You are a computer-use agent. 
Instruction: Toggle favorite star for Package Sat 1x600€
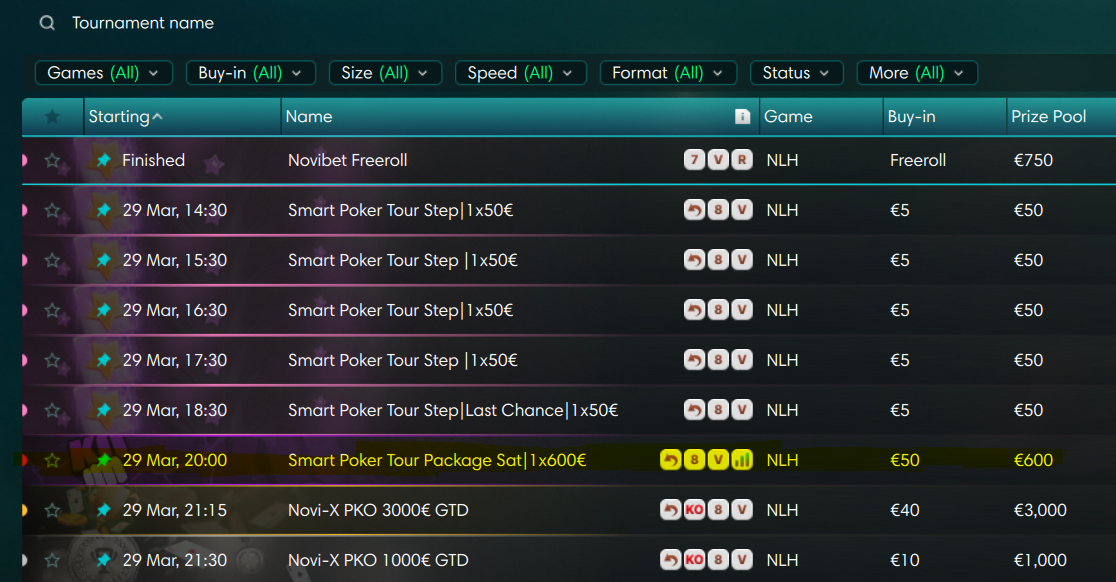click(x=52, y=460)
